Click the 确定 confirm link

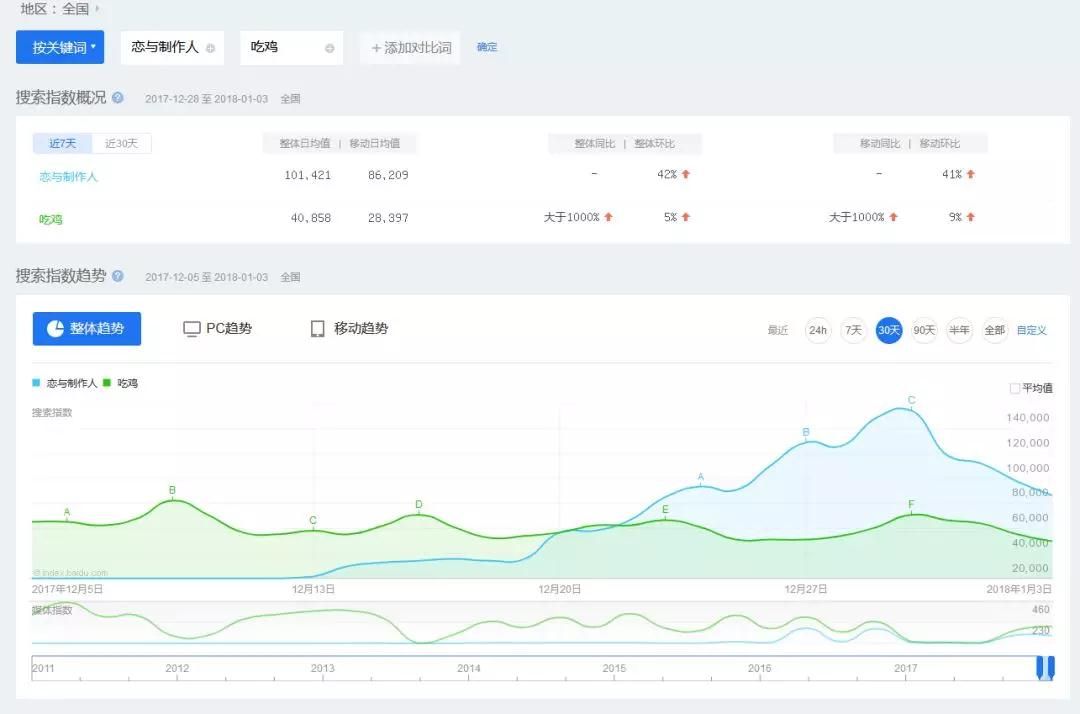[487, 47]
